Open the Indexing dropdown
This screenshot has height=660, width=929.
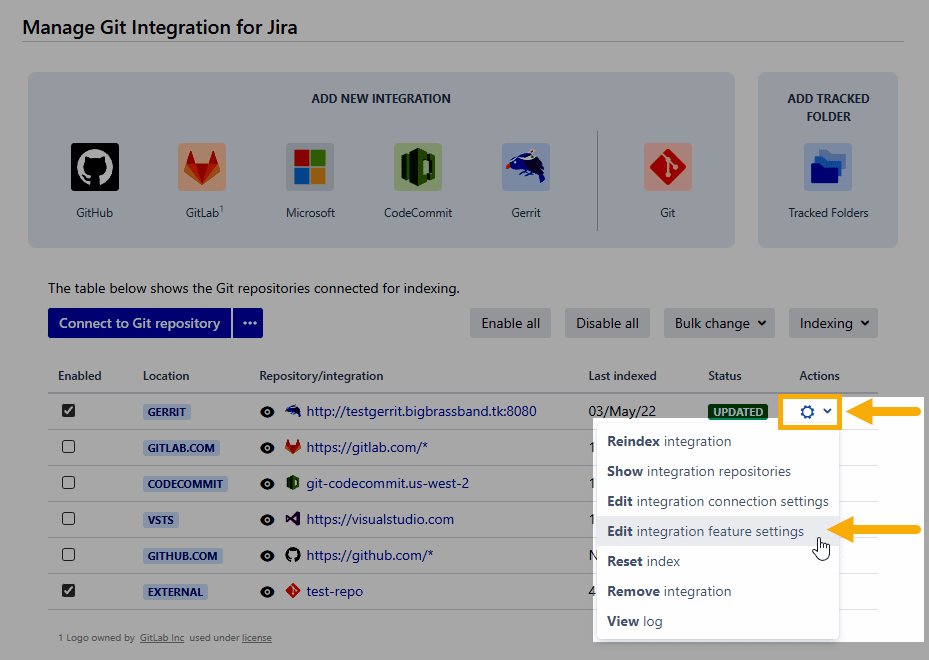(x=833, y=323)
